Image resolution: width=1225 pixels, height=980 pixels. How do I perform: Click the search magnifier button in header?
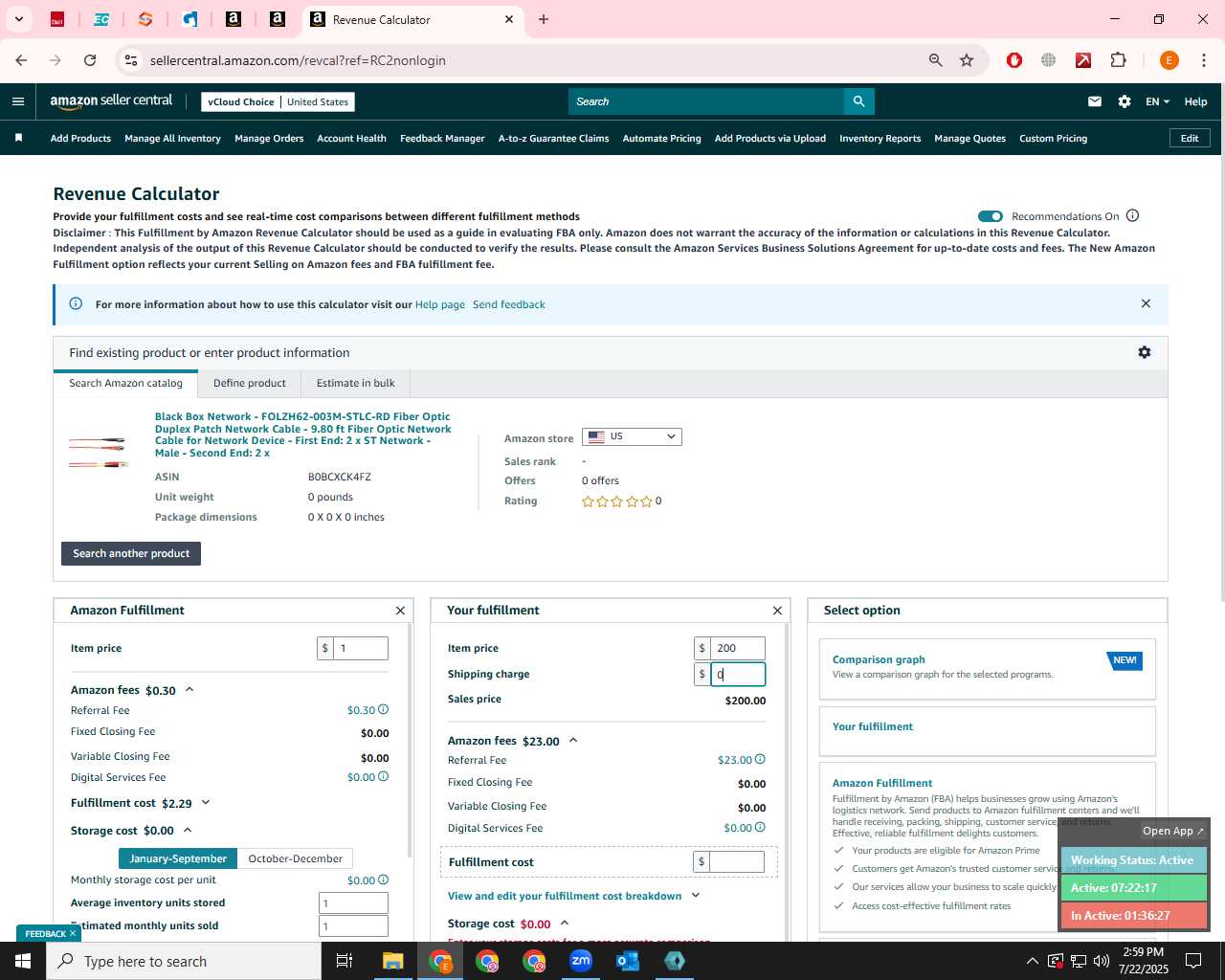858,101
